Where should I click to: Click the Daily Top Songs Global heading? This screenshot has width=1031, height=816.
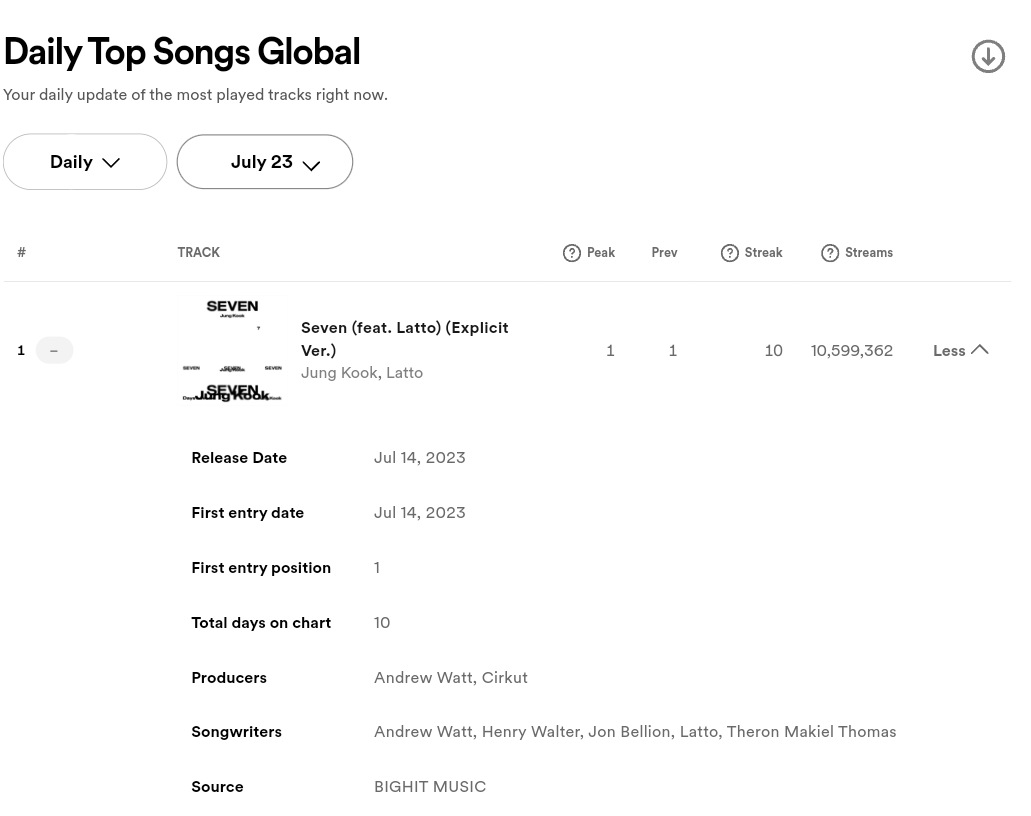pyautogui.click(x=182, y=52)
